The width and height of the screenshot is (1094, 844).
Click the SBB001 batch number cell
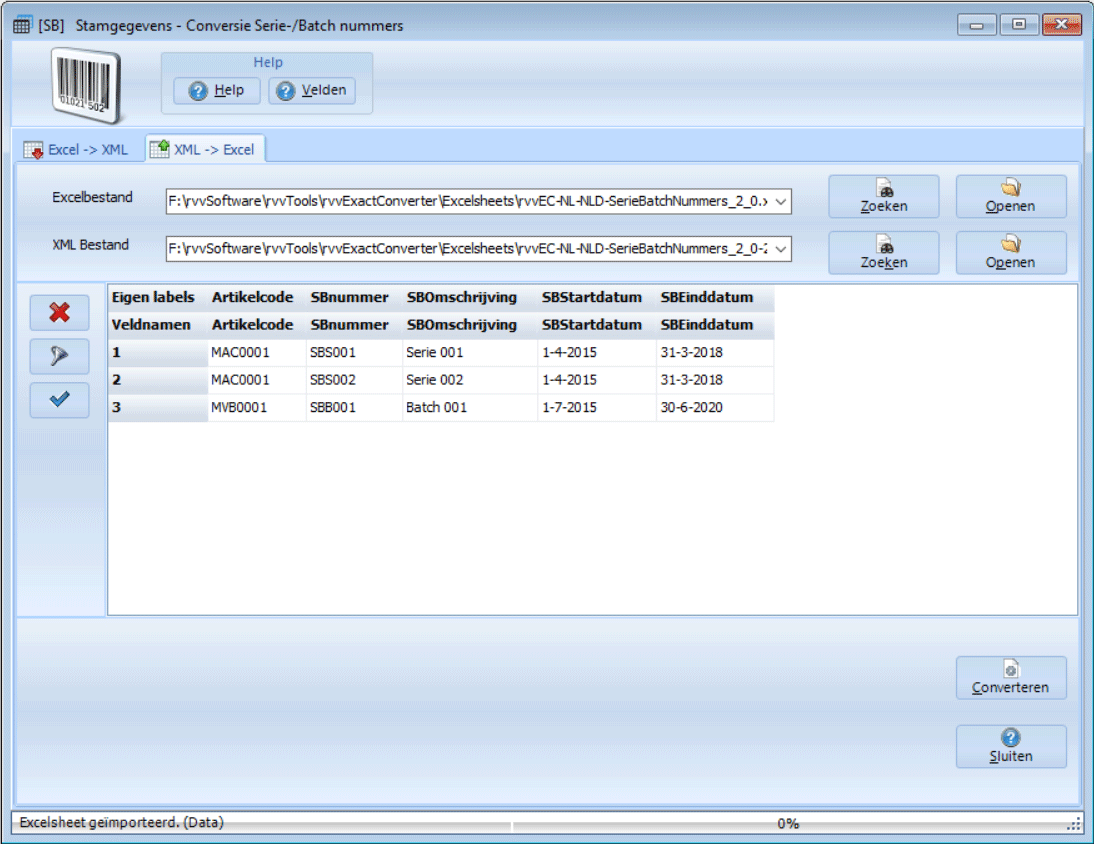[x=354, y=407]
